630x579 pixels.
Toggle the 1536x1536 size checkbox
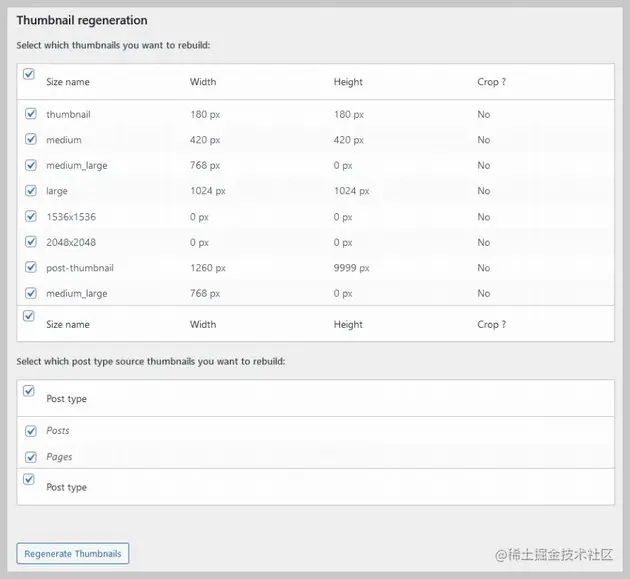click(x=31, y=216)
